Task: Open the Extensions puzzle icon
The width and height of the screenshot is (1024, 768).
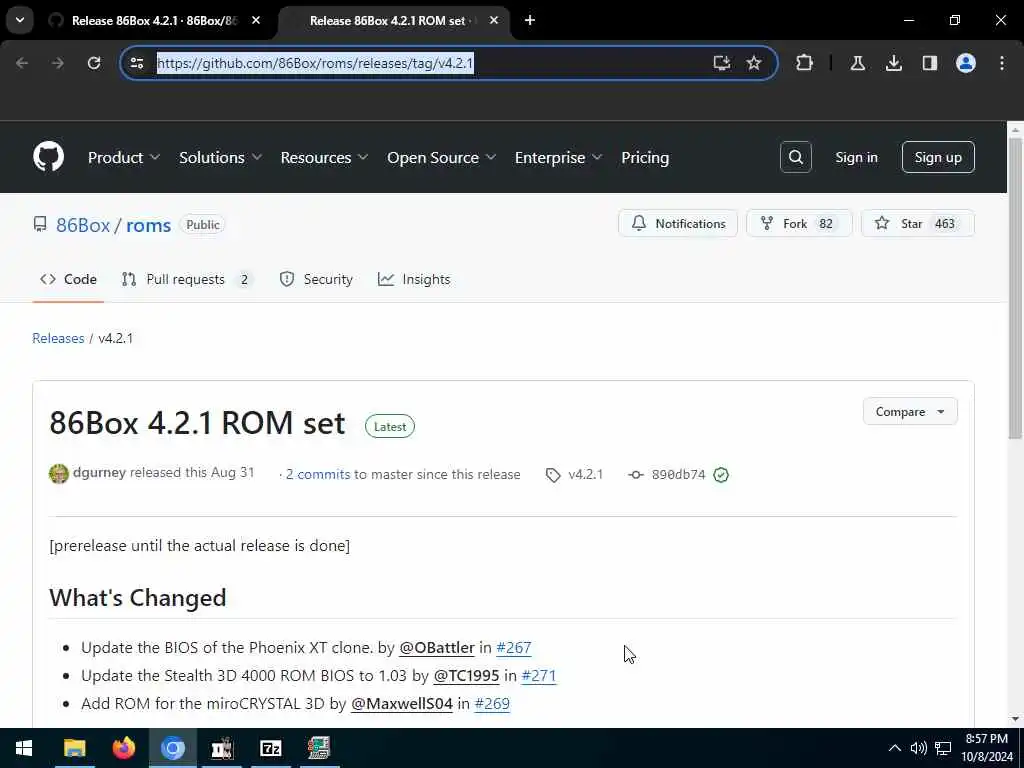Action: click(805, 63)
